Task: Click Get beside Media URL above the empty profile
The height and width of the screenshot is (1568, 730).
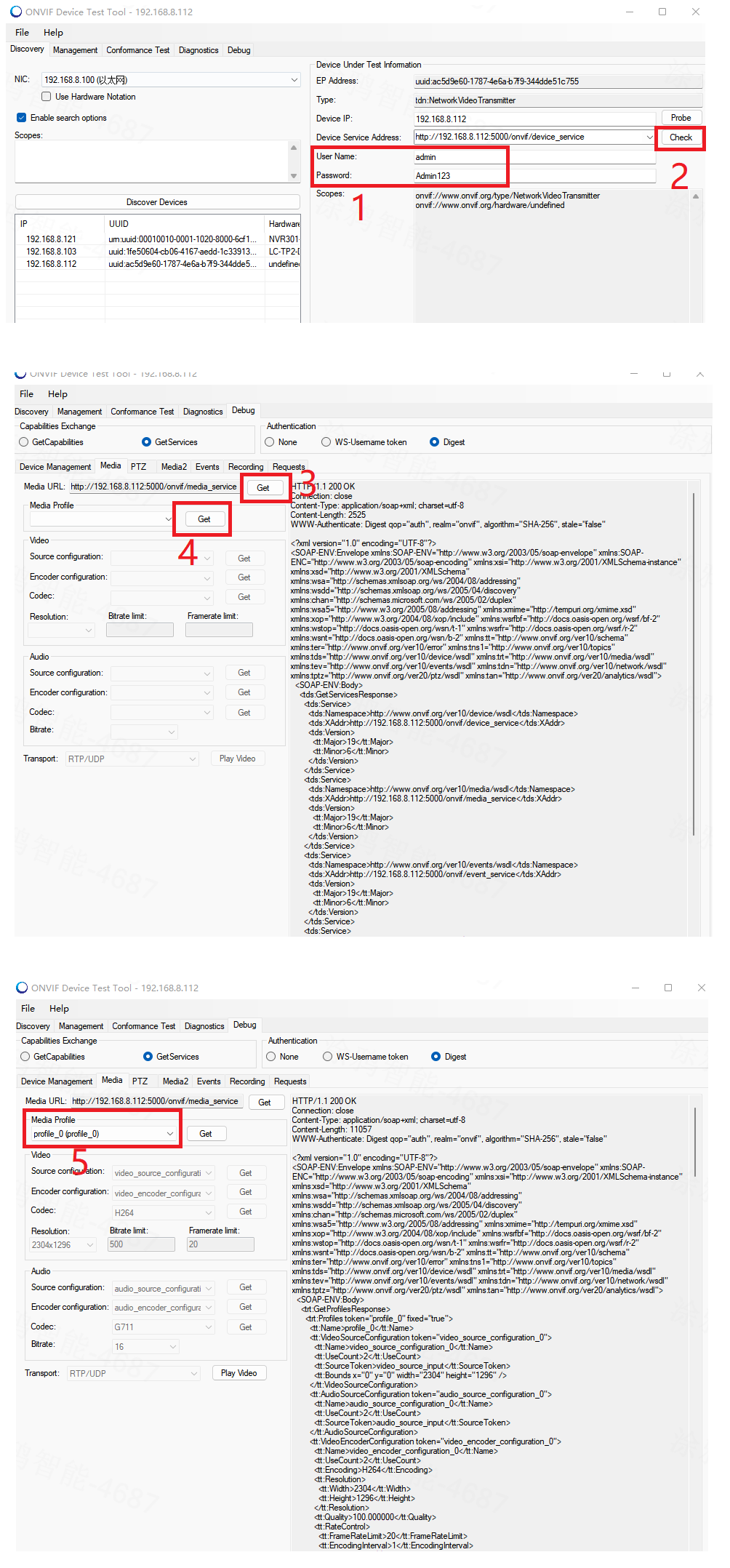Action: (x=263, y=488)
